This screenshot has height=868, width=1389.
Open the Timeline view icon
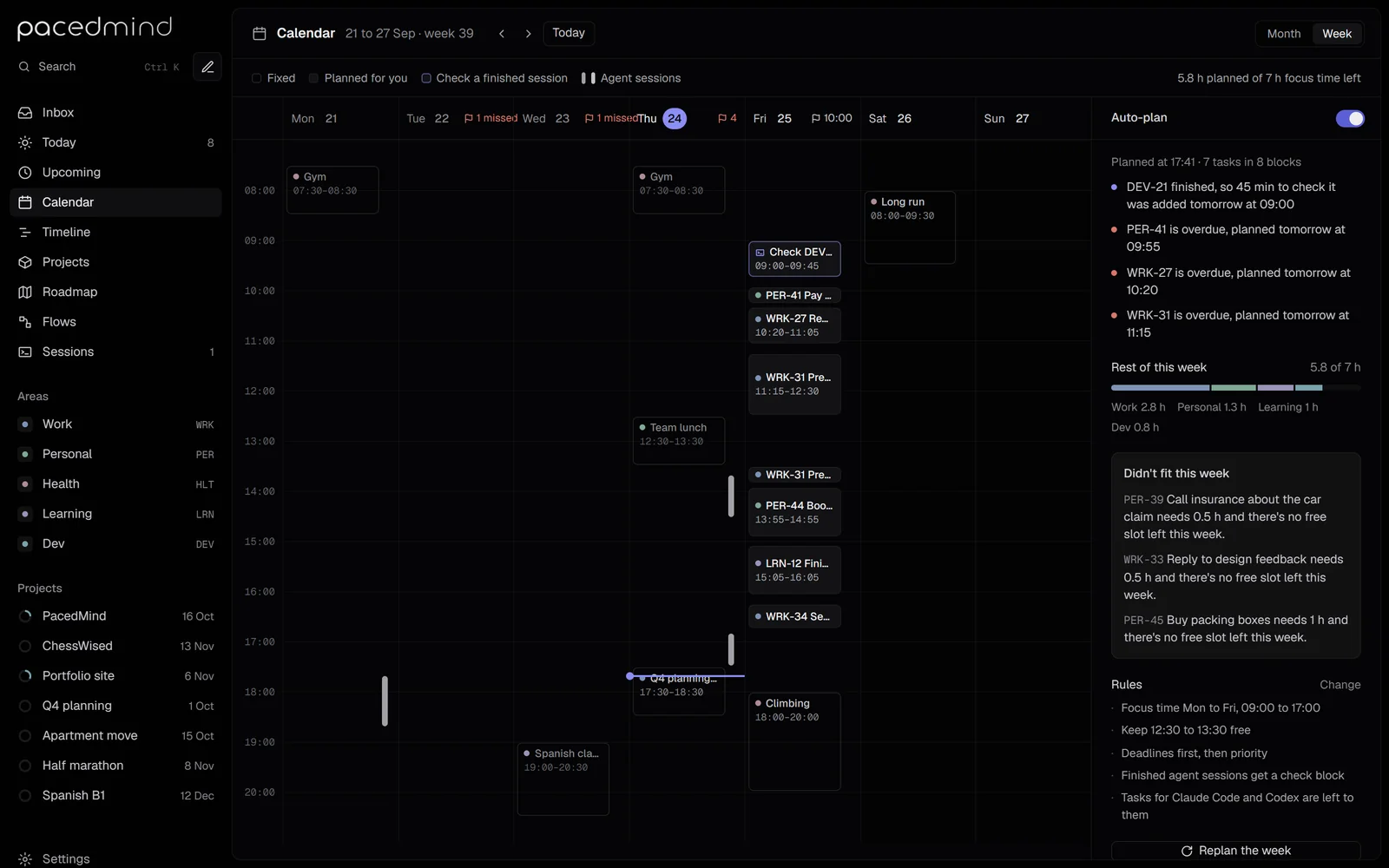[x=25, y=232]
